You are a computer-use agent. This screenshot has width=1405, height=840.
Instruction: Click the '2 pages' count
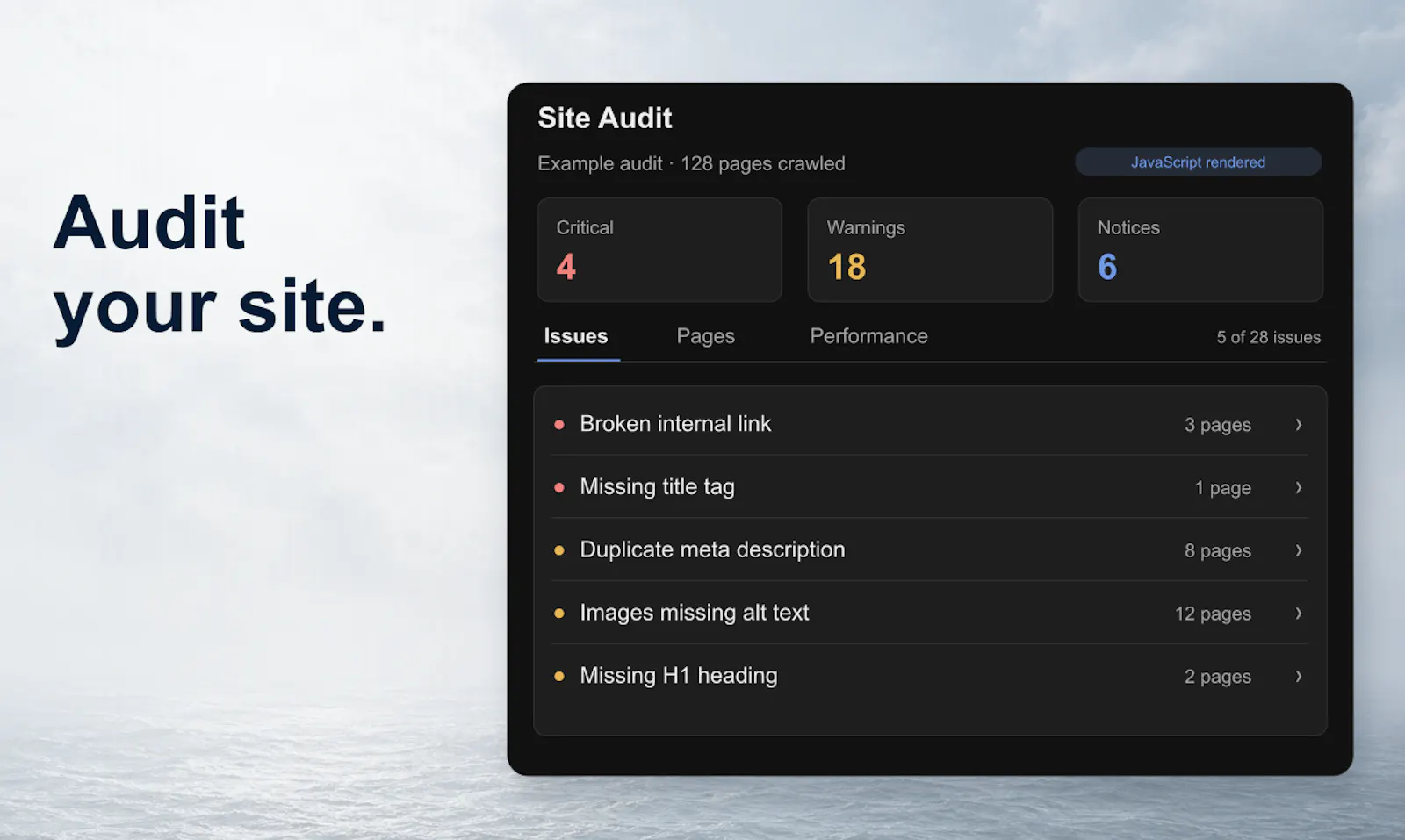coord(1218,678)
